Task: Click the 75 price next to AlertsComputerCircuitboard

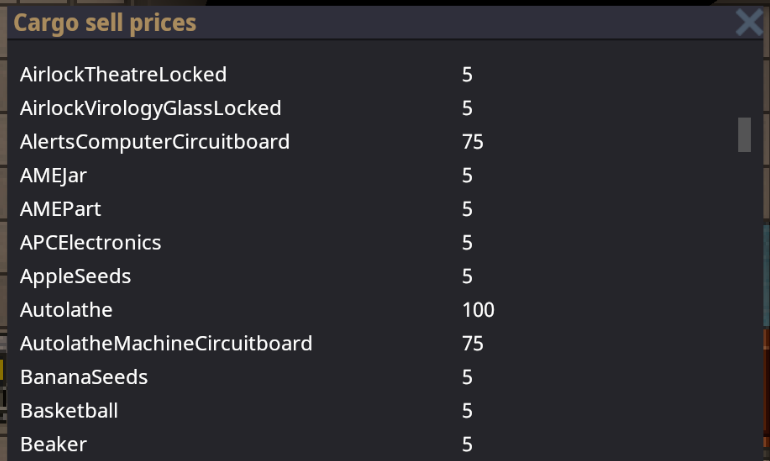Action: click(472, 142)
